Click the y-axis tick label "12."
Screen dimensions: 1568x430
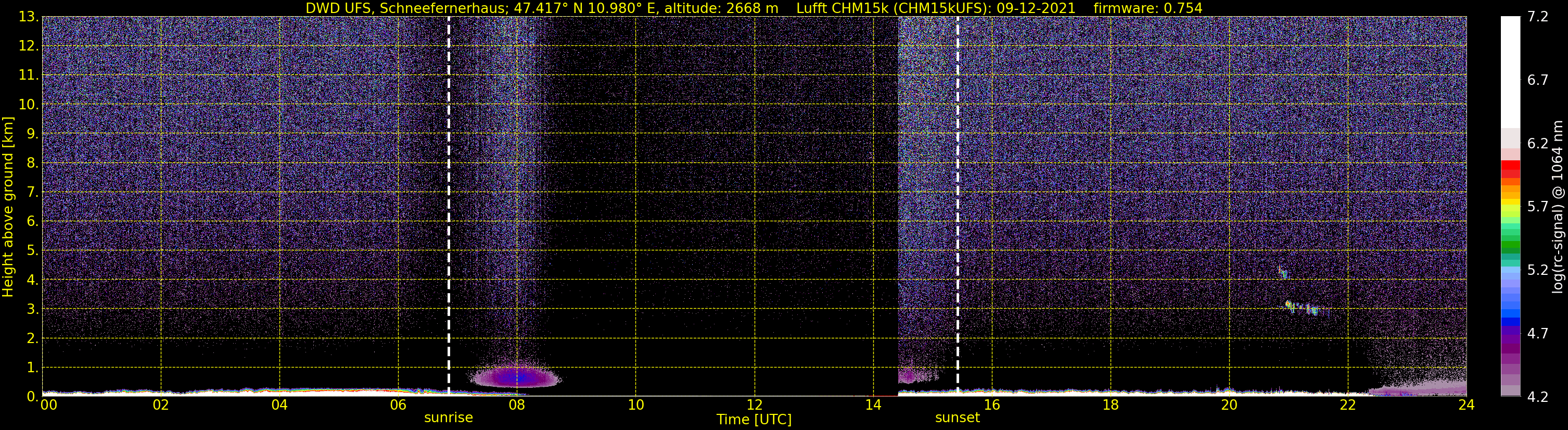(x=29, y=46)
